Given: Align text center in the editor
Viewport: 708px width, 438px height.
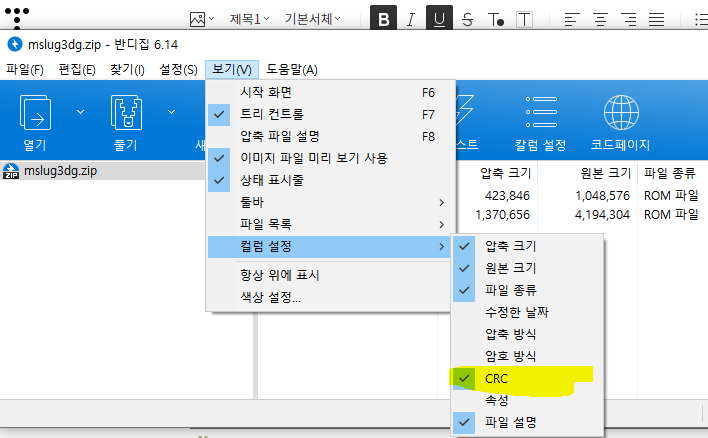Looking at the screenshot, I should pyautogui.click(x=600, y=19).
